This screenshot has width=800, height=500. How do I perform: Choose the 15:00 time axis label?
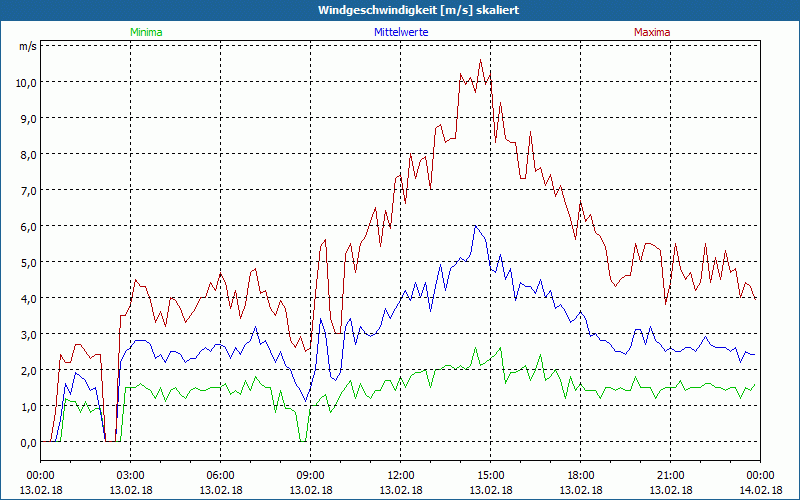(x=491, y=475)
